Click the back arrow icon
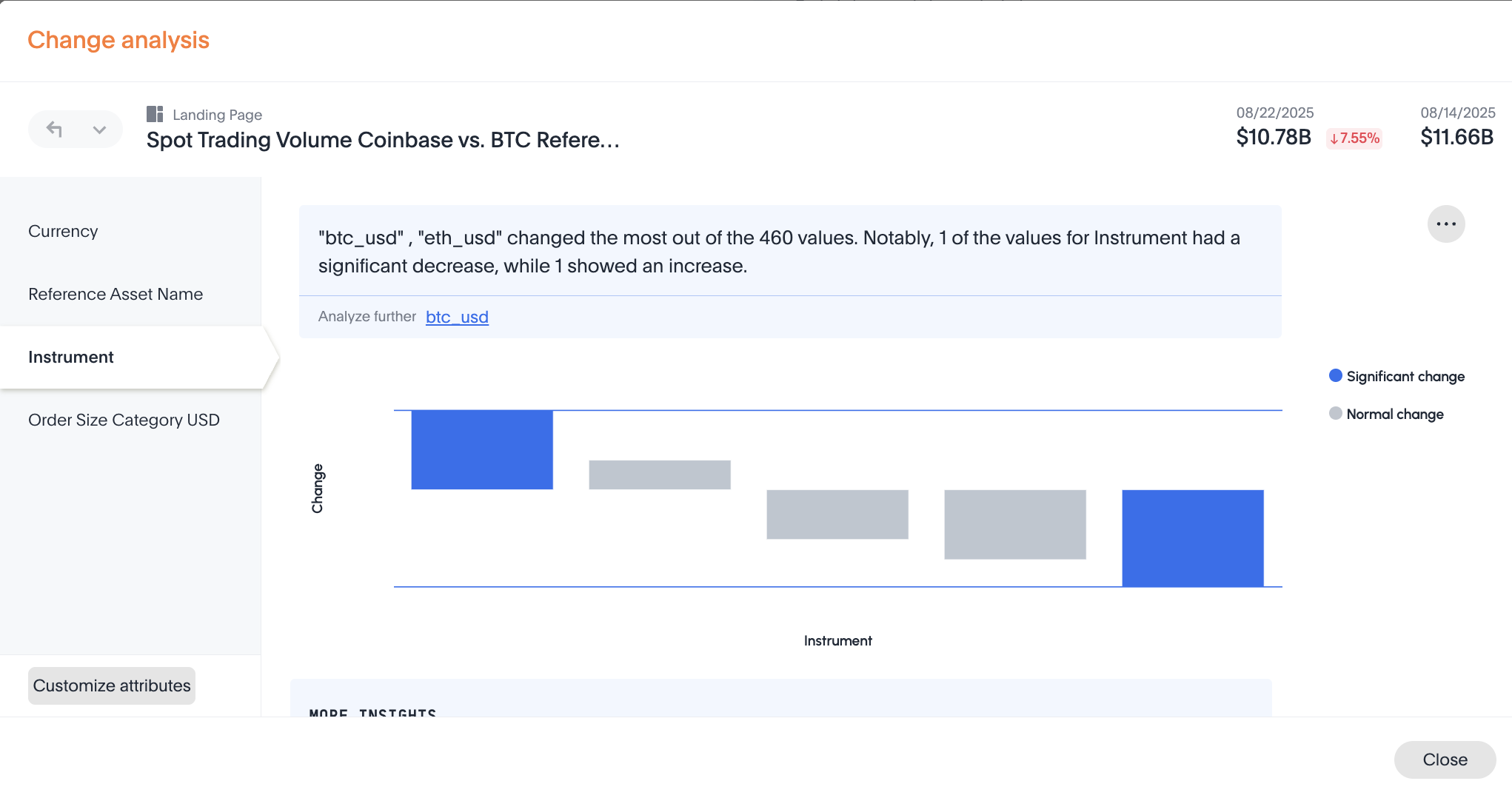Screen dimensions: 1512x798 [x=54, y=130]
